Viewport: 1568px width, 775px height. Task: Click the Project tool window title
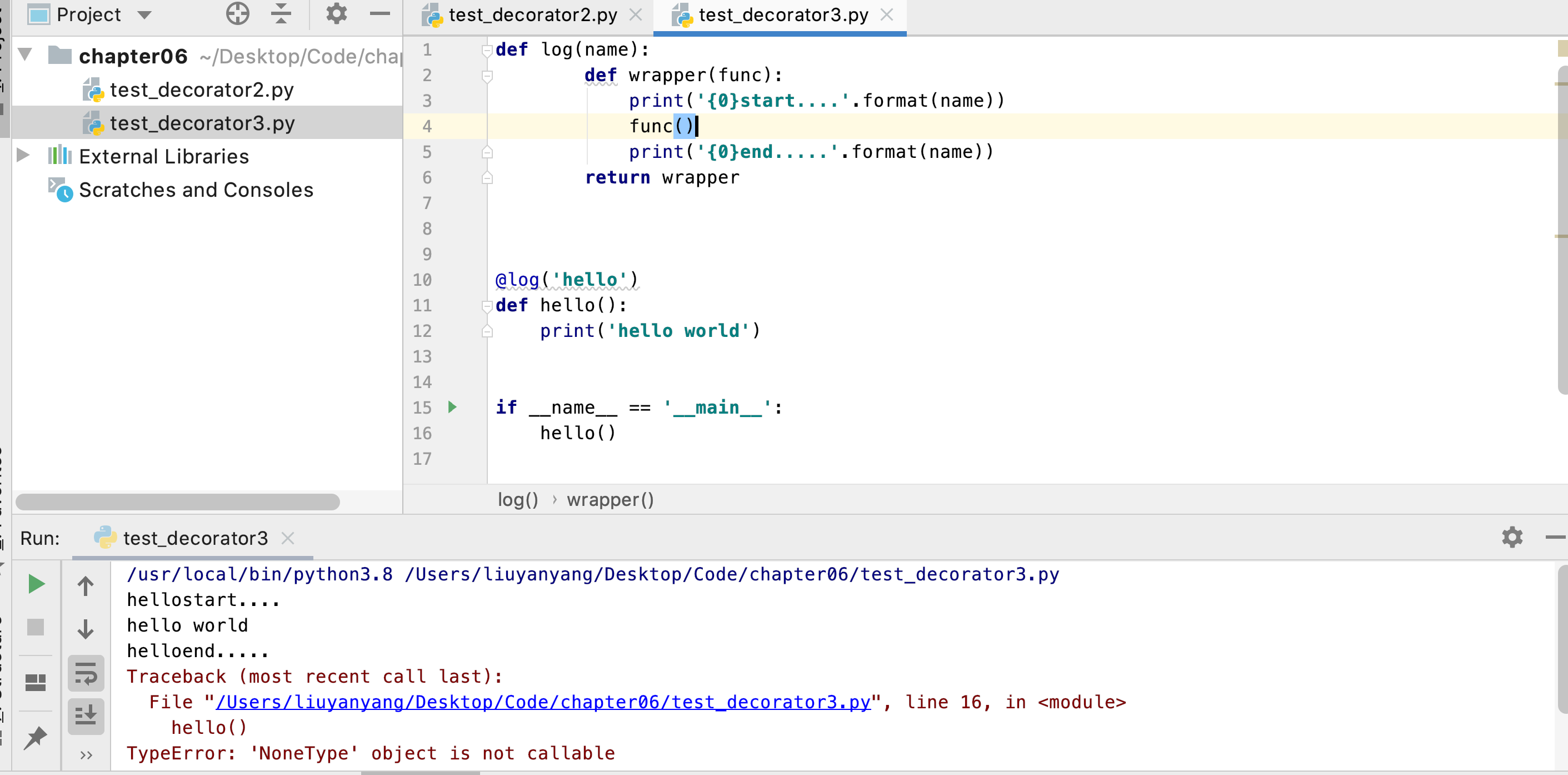(88, 14)
